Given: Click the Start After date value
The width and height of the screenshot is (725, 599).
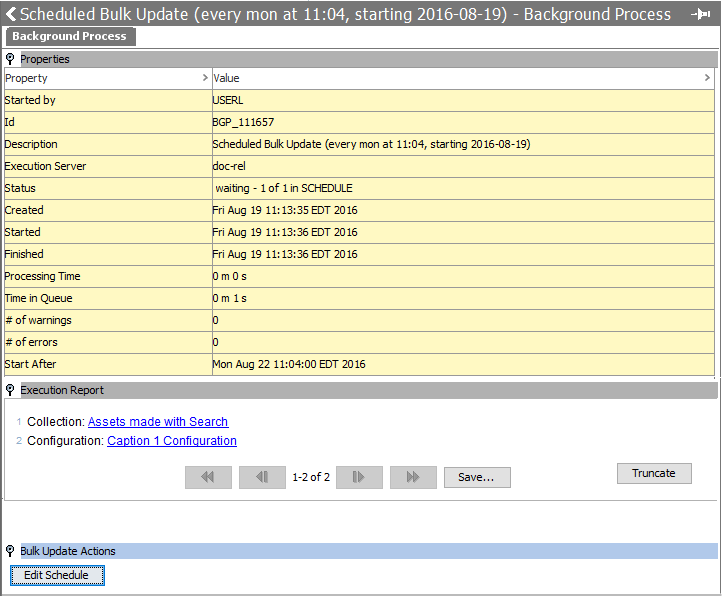Looking at the screenshot, I should [x=463, y=365].
